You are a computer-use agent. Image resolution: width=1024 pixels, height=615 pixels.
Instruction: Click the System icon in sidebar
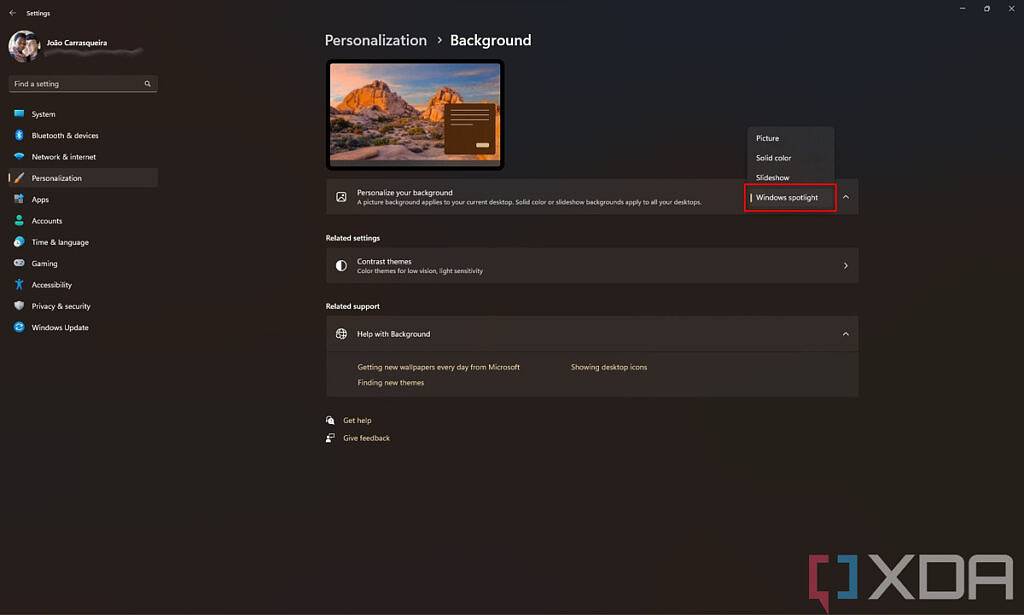pos(19,114)
